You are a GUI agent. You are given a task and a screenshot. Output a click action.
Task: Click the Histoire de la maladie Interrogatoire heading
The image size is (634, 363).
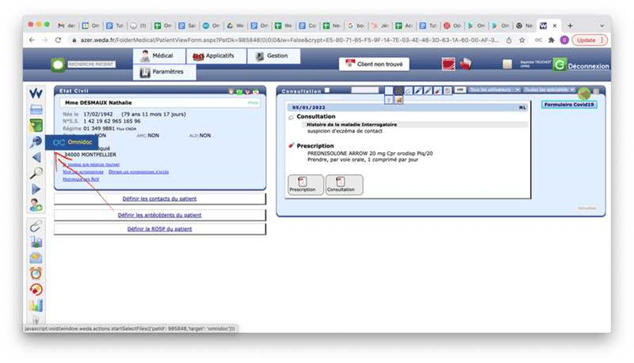tap(351, 125)
